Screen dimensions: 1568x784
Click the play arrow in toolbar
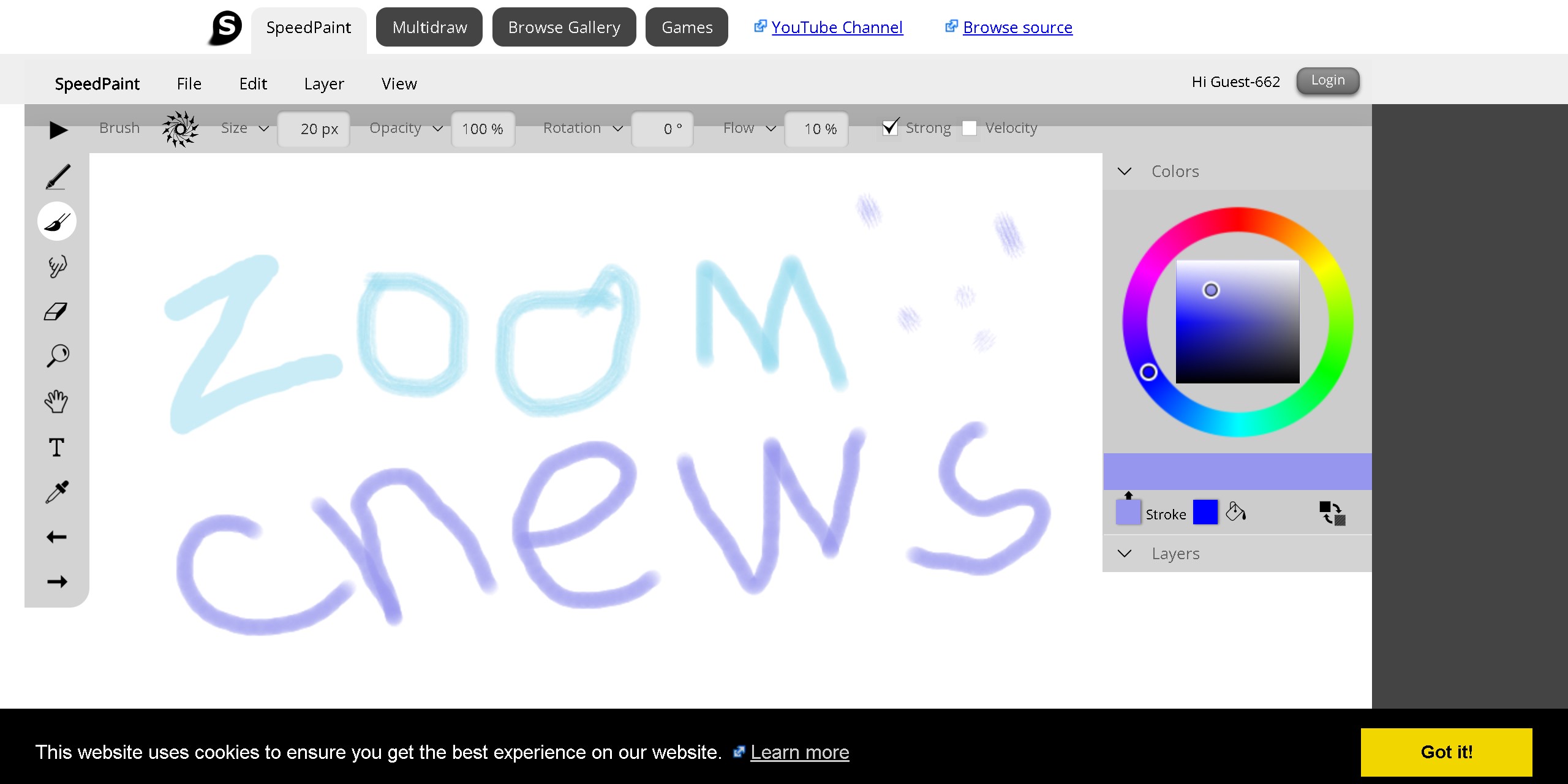(x=59, y=130)
